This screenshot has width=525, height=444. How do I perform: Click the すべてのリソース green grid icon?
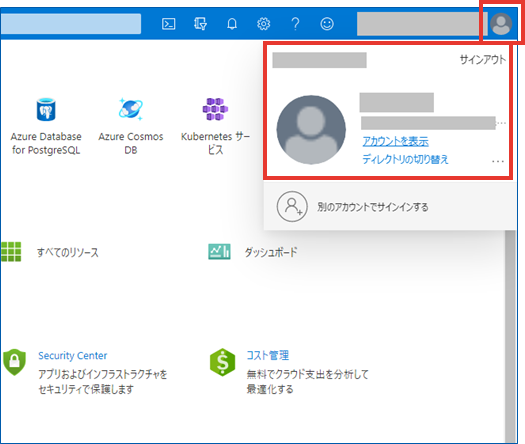[11, 251]
